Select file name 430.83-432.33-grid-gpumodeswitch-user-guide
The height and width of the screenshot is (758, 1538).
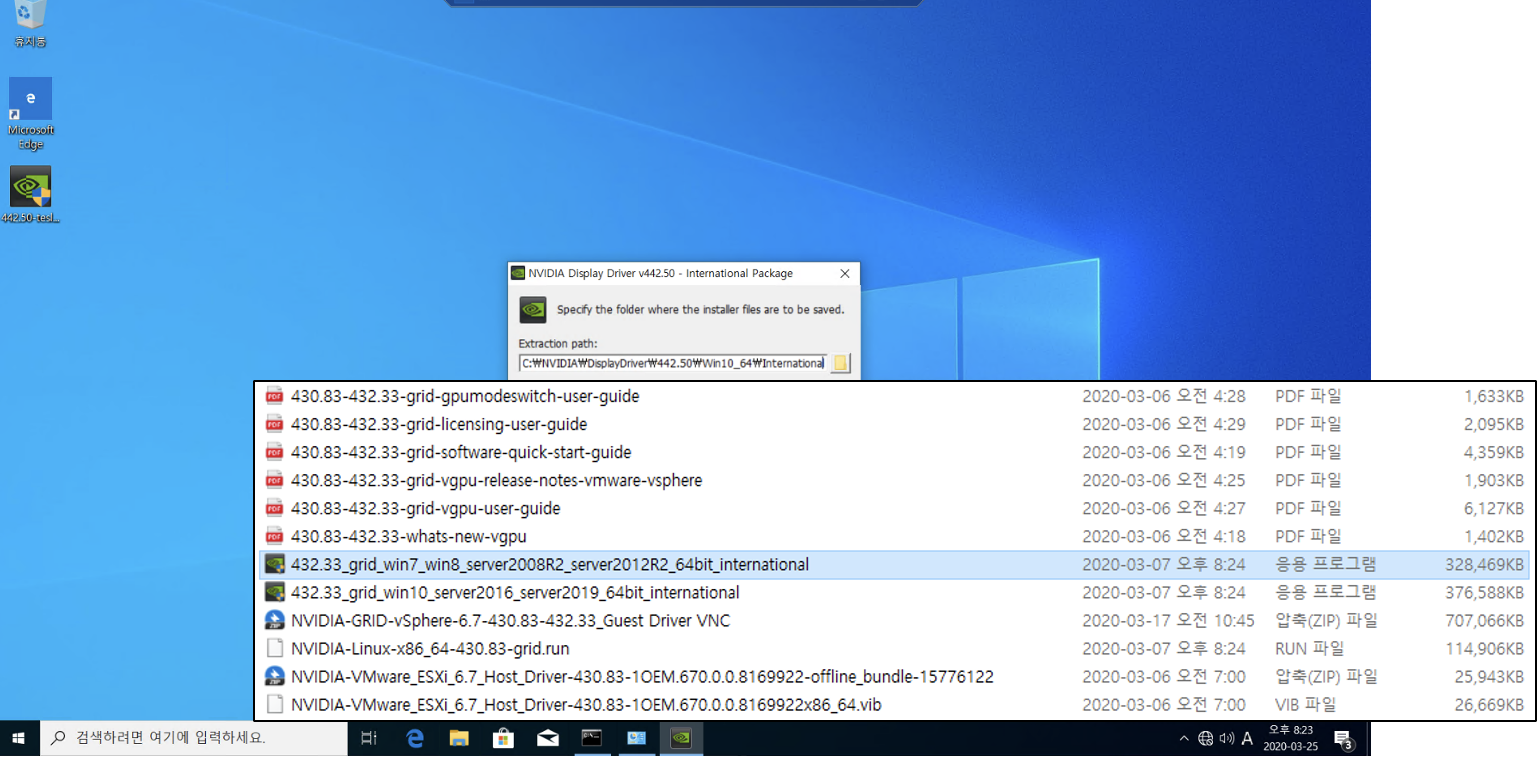(x=465, y=396)
